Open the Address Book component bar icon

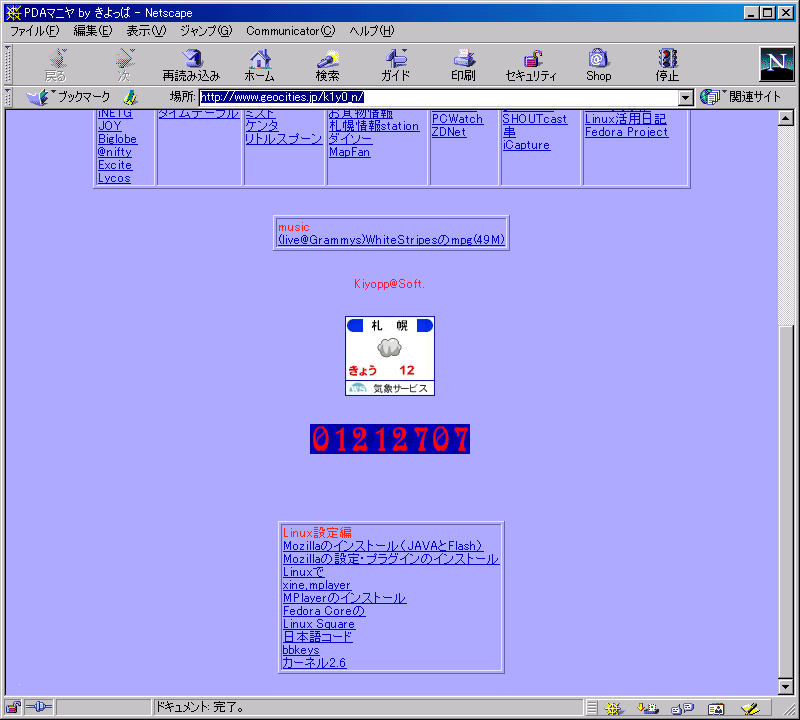716,708
